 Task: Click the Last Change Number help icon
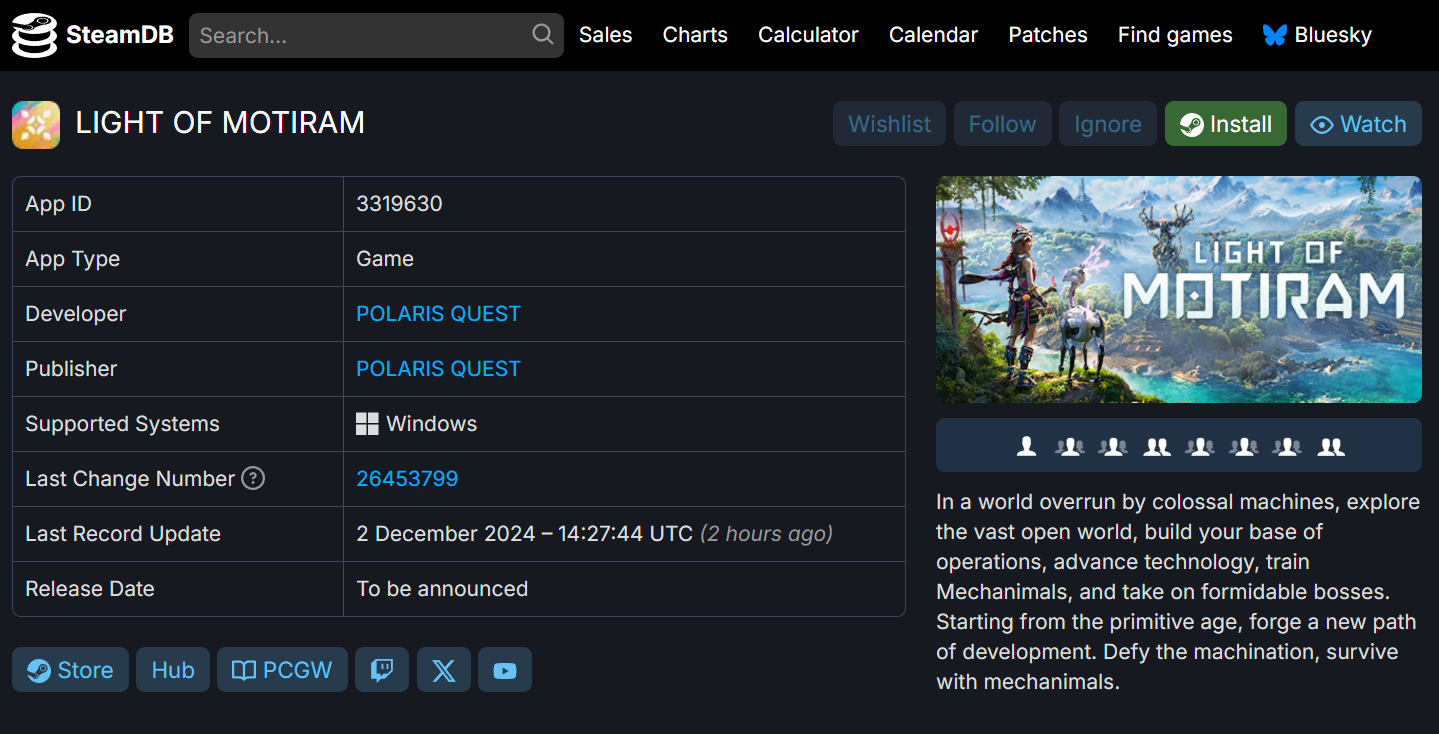pyautogui.click(x=253, y=479)
